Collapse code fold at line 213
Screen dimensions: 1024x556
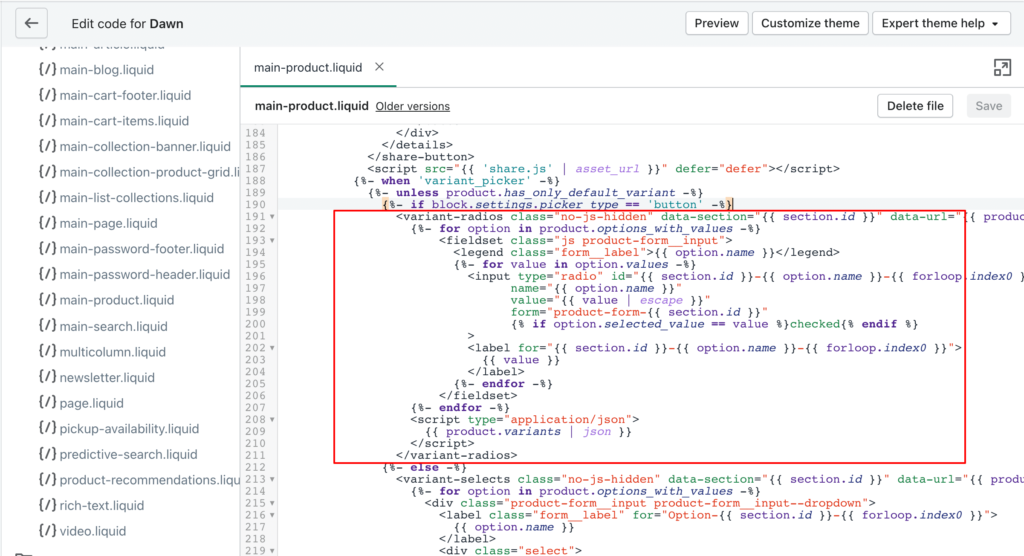(x=272, y=480)
